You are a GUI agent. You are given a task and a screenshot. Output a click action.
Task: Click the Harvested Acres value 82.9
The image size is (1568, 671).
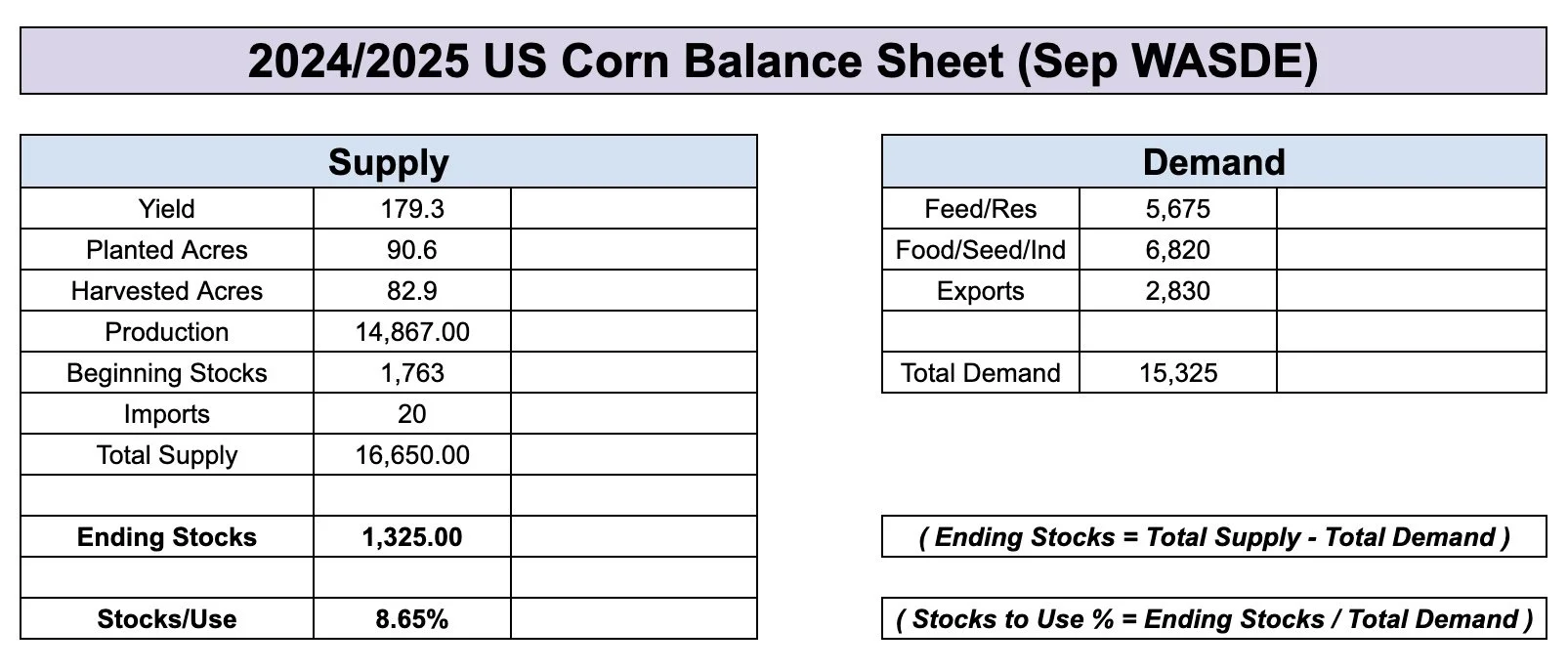411,291
